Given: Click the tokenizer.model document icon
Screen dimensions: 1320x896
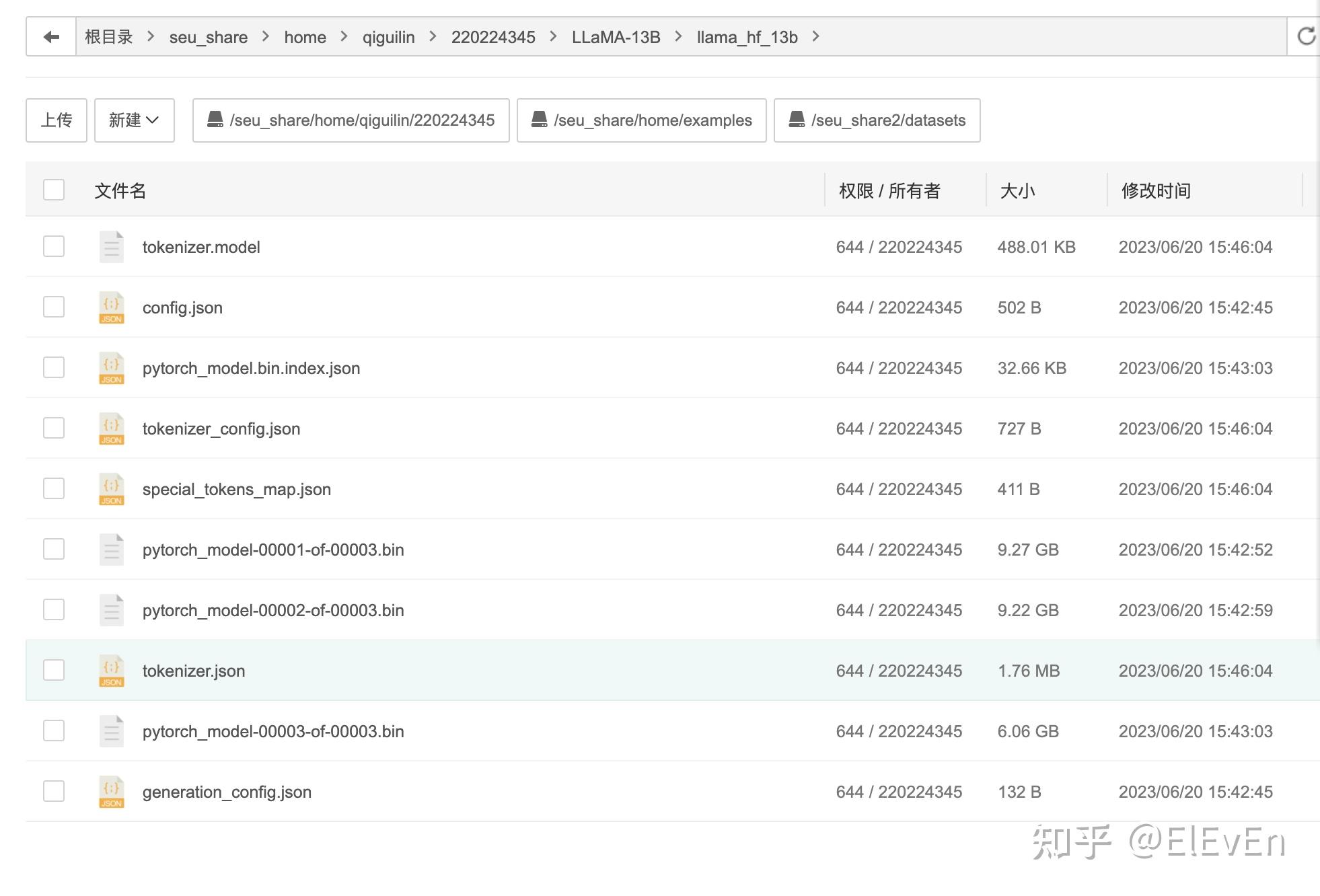Looking at the screenshot, I should pyautogui.click(x=112, y=247).
